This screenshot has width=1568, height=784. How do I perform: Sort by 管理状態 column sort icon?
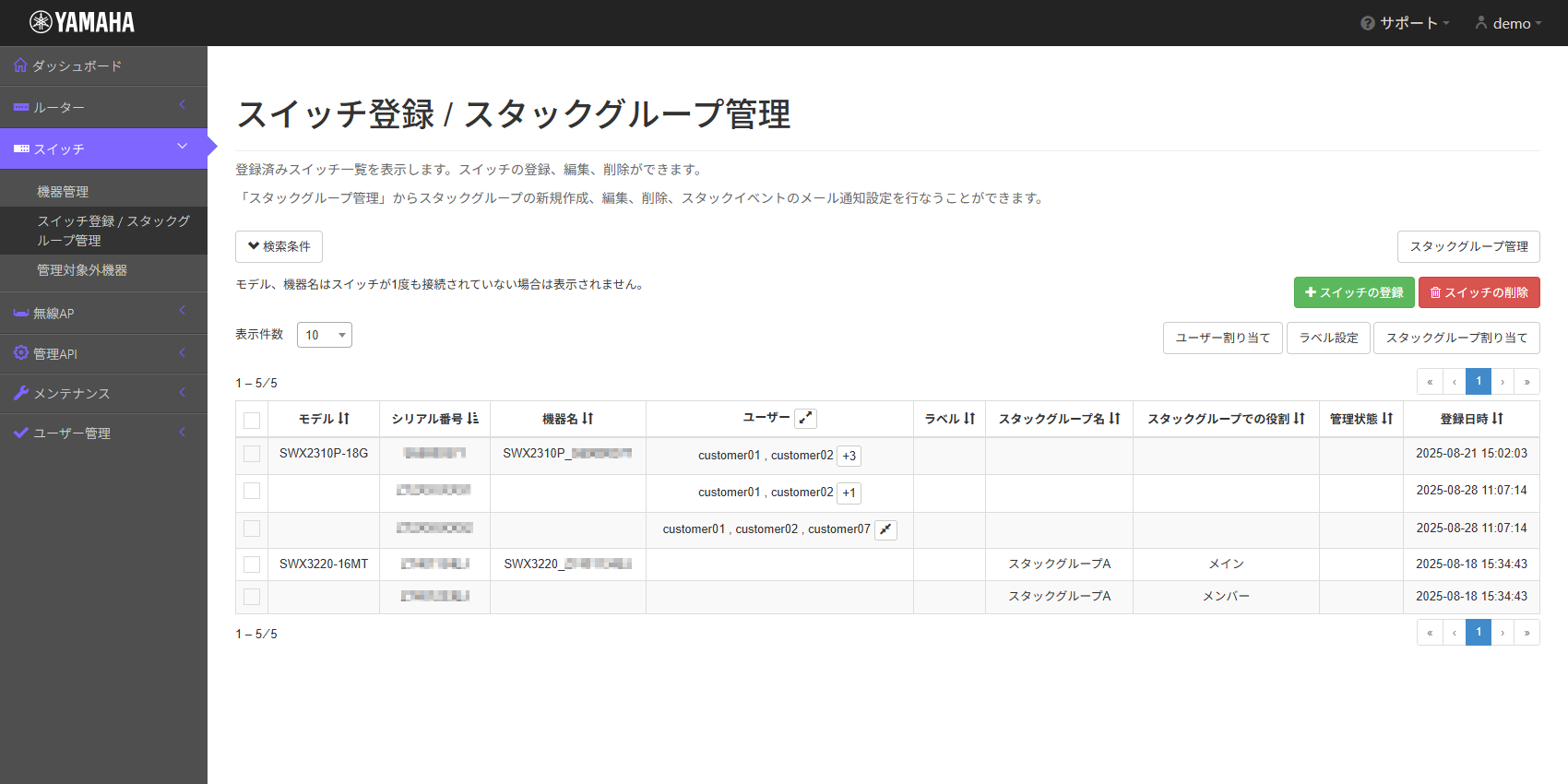click(1387, 419)
